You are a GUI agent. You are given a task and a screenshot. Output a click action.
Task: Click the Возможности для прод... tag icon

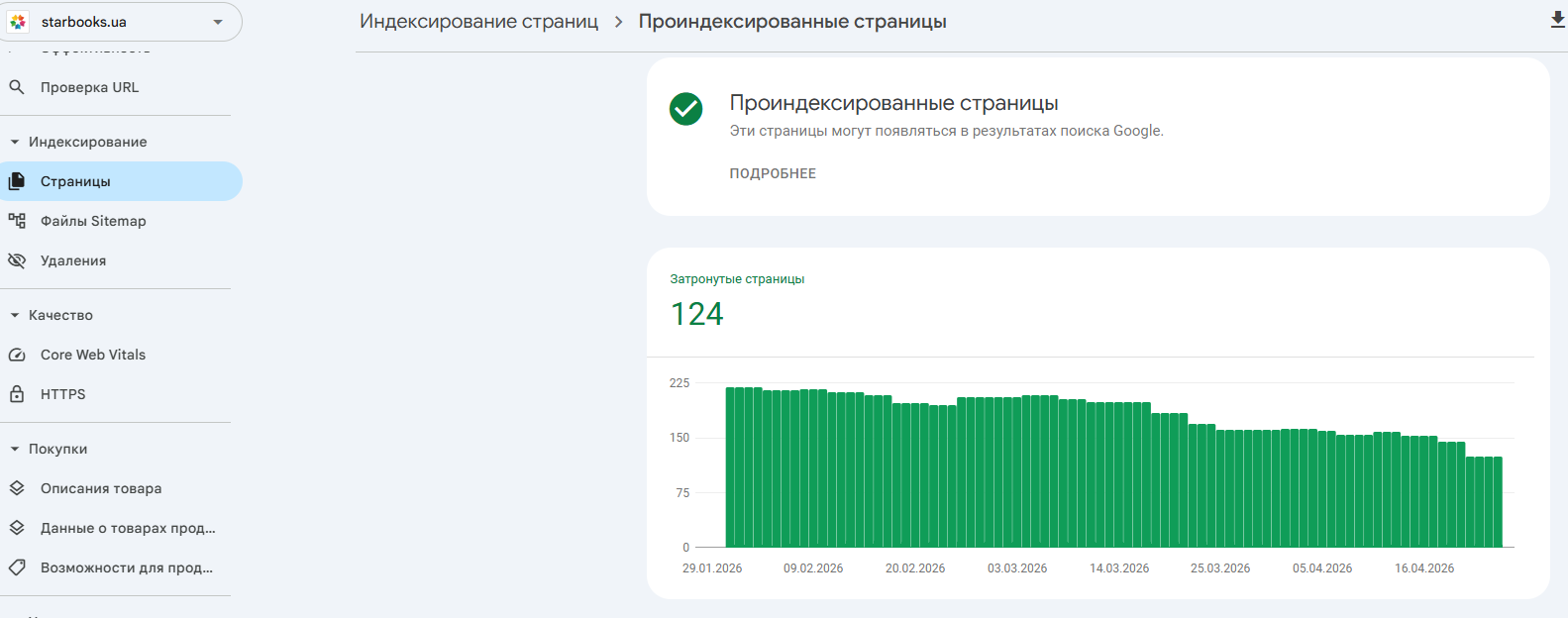coord(17,567)
